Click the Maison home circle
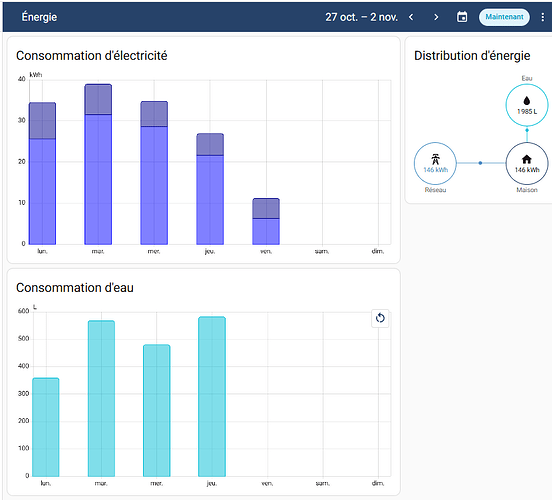Image resolution: width=552 pixels, height=500 pixels. coord(527,163)
